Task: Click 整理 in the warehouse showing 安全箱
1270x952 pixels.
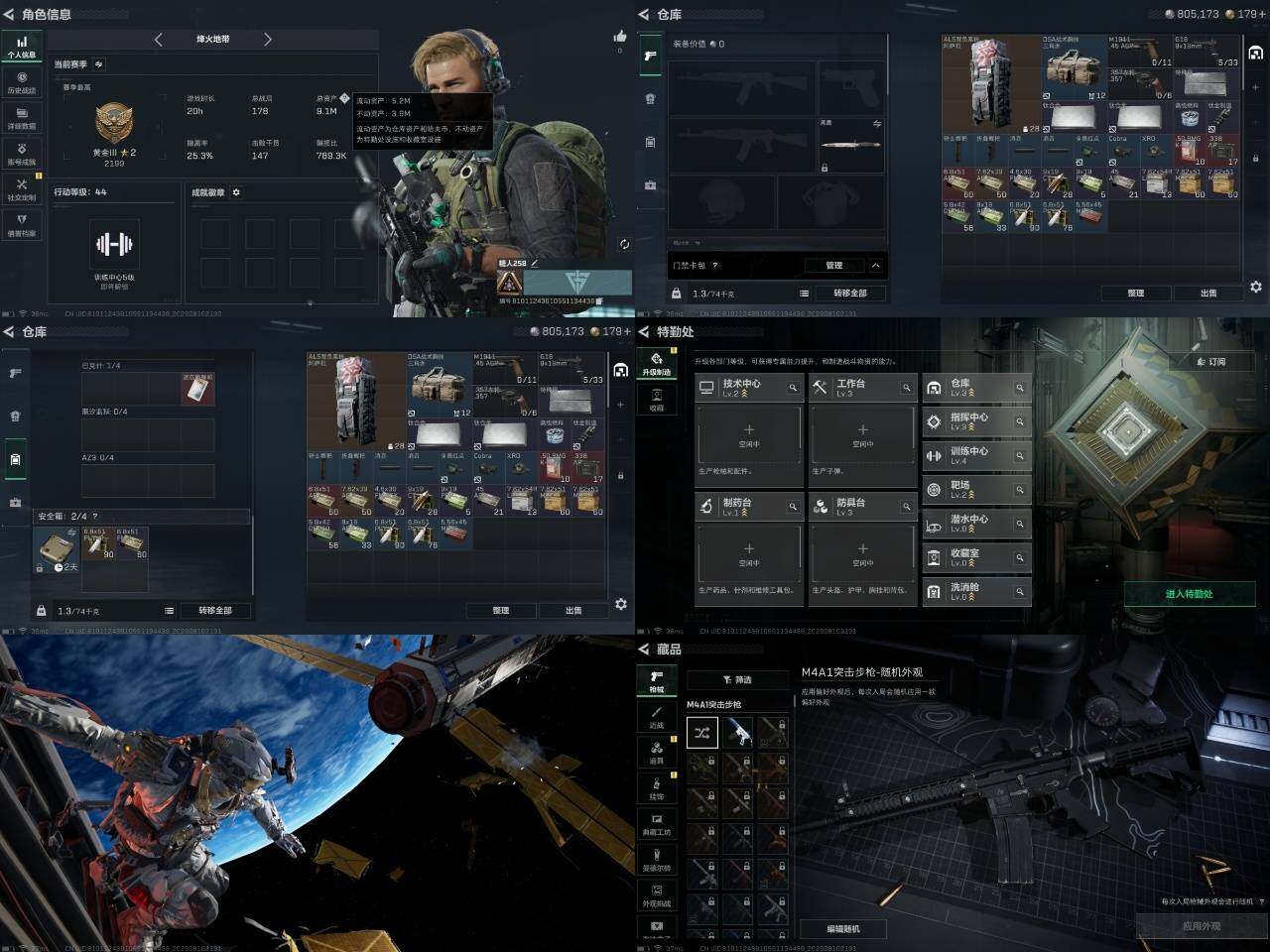Action: pos(501,611)
